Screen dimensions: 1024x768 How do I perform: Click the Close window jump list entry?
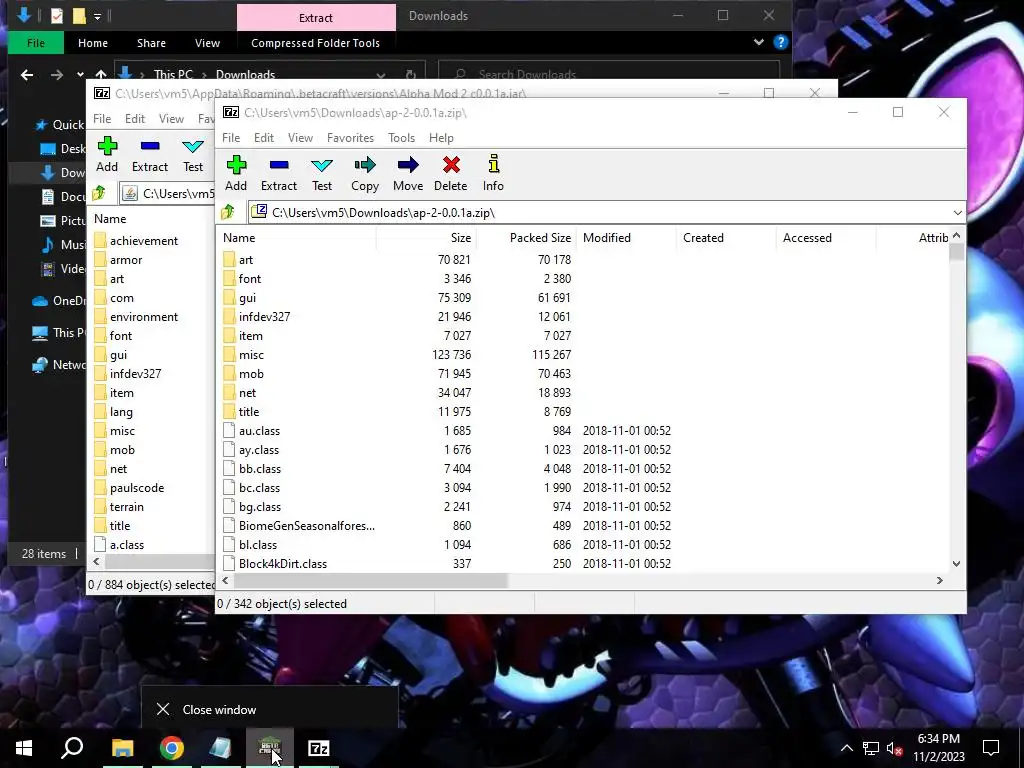coord(270,709)
